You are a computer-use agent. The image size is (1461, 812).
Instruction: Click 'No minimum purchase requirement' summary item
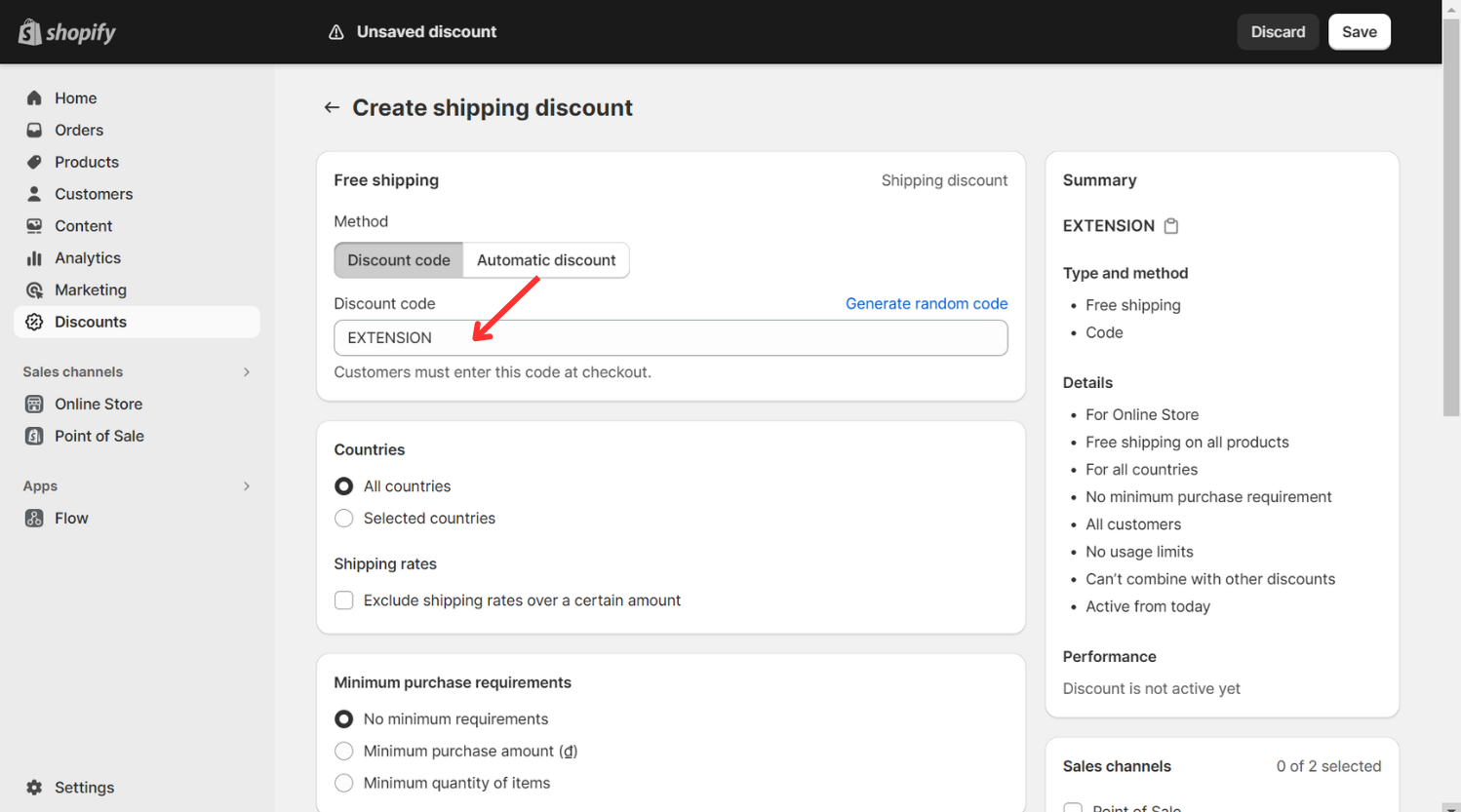(x=1208, y=497)
